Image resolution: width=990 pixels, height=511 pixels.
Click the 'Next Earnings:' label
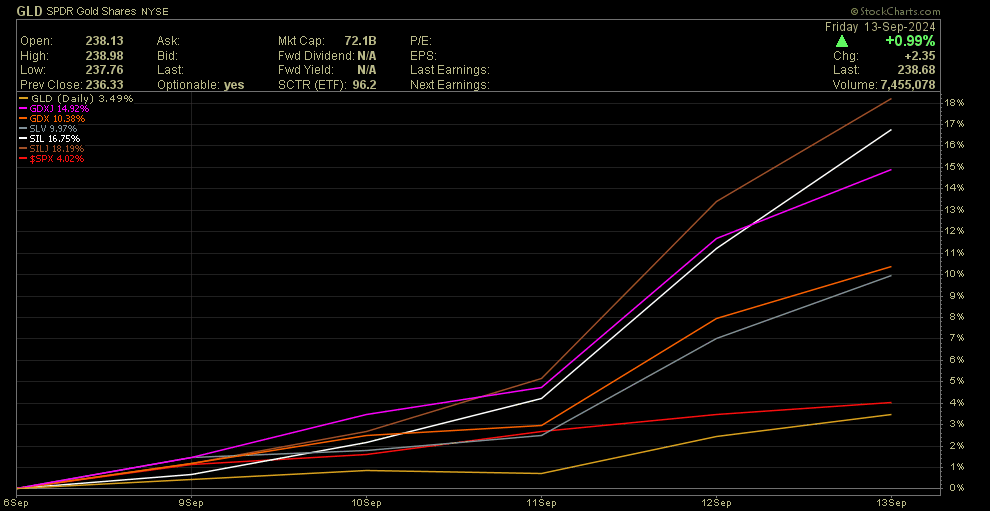tap(450, 85)
